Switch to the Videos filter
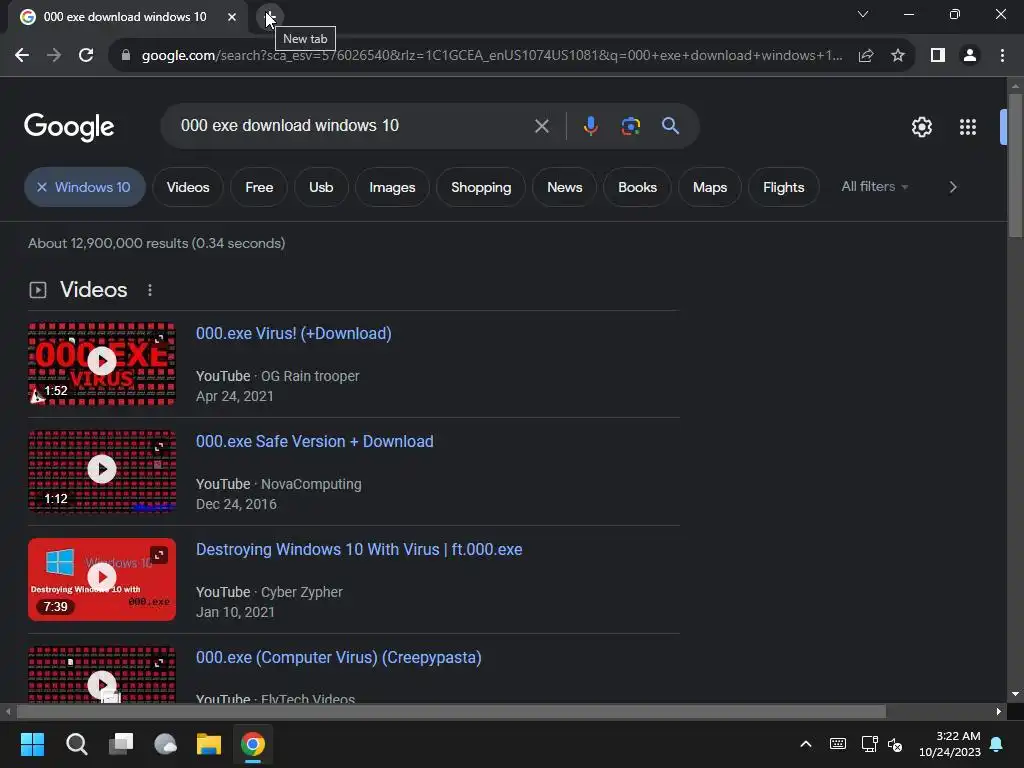 (188, 187)
